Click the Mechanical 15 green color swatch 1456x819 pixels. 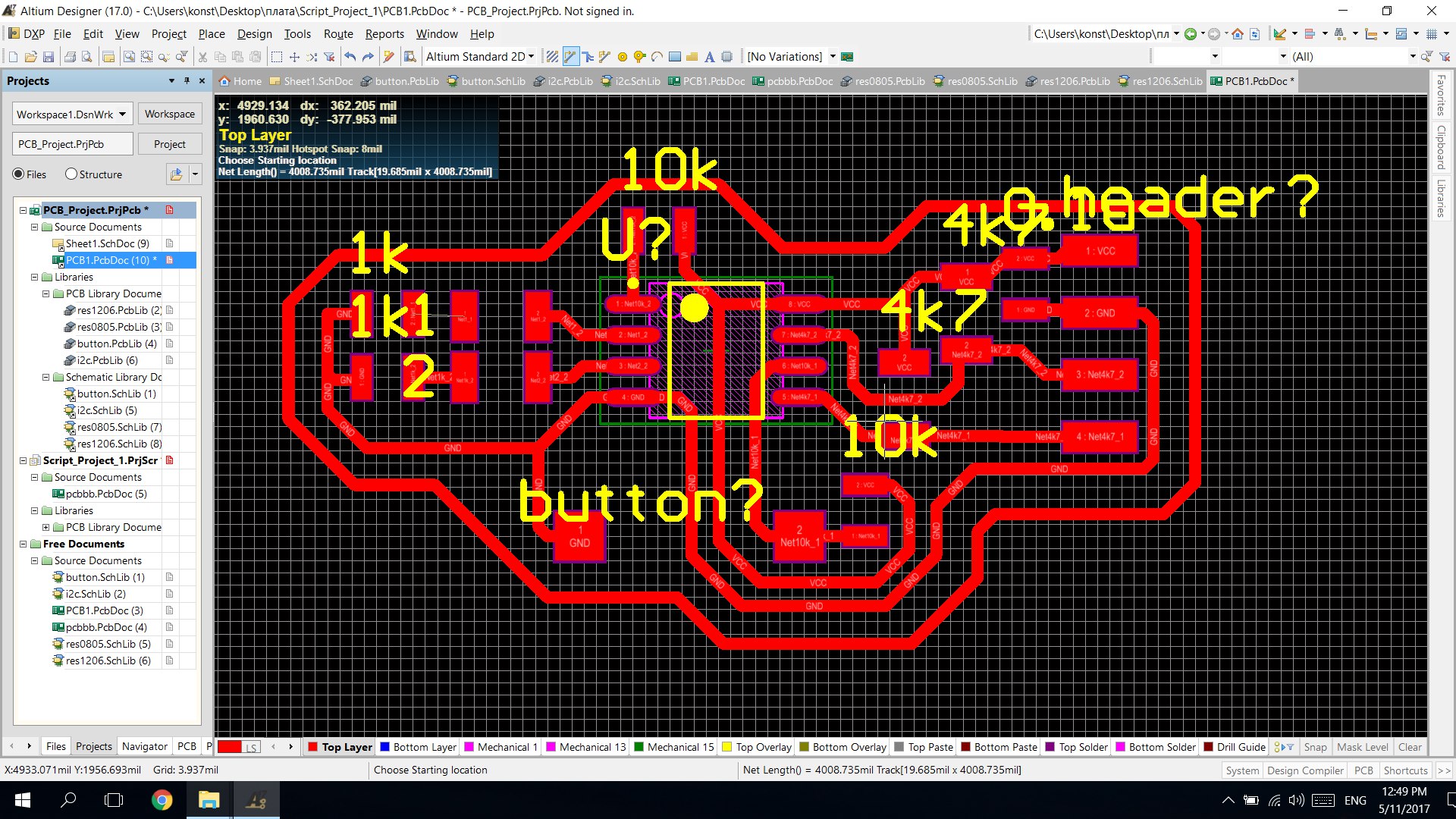(x=639, y=747)
